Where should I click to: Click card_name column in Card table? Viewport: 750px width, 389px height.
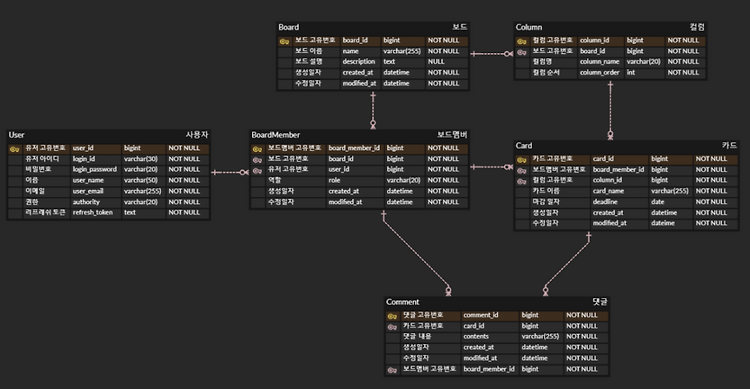[x=608, y=191]
